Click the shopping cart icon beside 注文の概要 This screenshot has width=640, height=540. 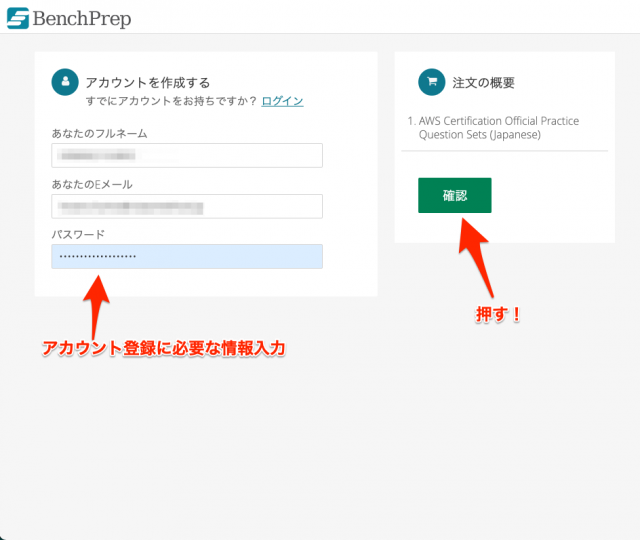[x=431, y=82]
